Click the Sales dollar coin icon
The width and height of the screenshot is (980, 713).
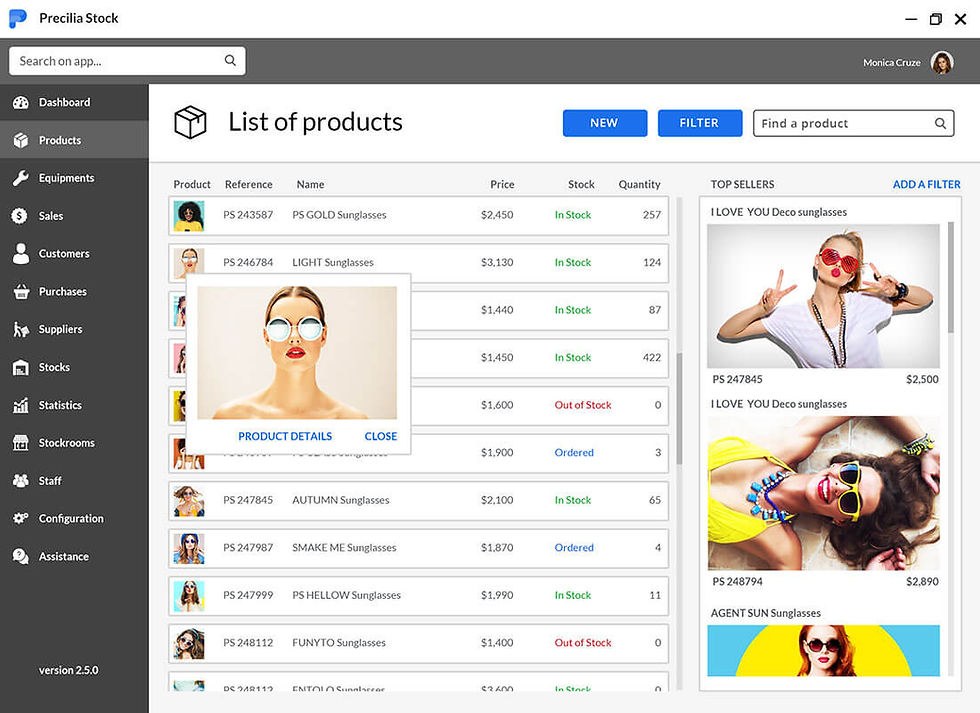coord(20,216)
